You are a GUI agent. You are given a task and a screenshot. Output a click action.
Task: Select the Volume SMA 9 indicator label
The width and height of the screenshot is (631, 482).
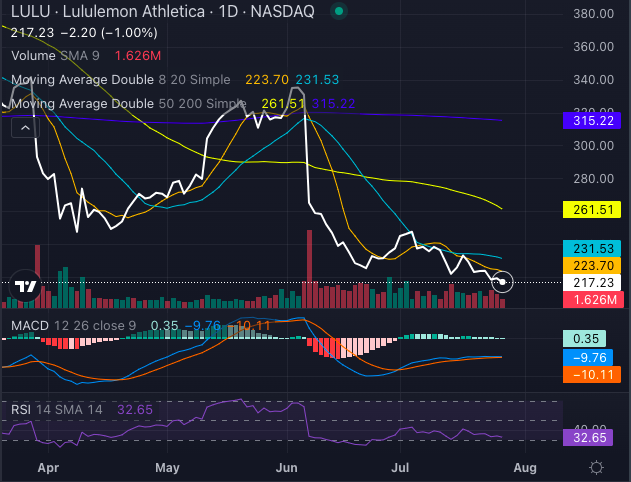click(x=55, y=56)
